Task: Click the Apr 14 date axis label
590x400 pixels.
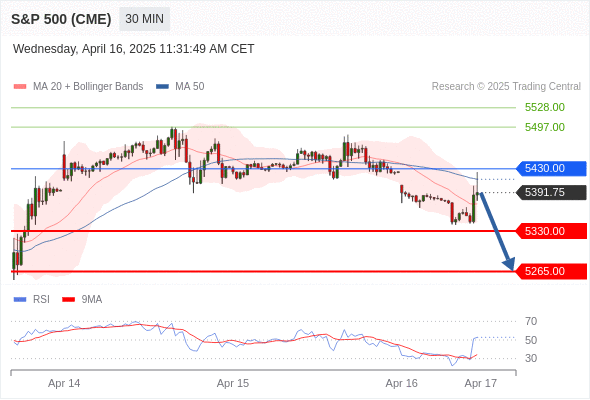Action: [x=64, y=383]
